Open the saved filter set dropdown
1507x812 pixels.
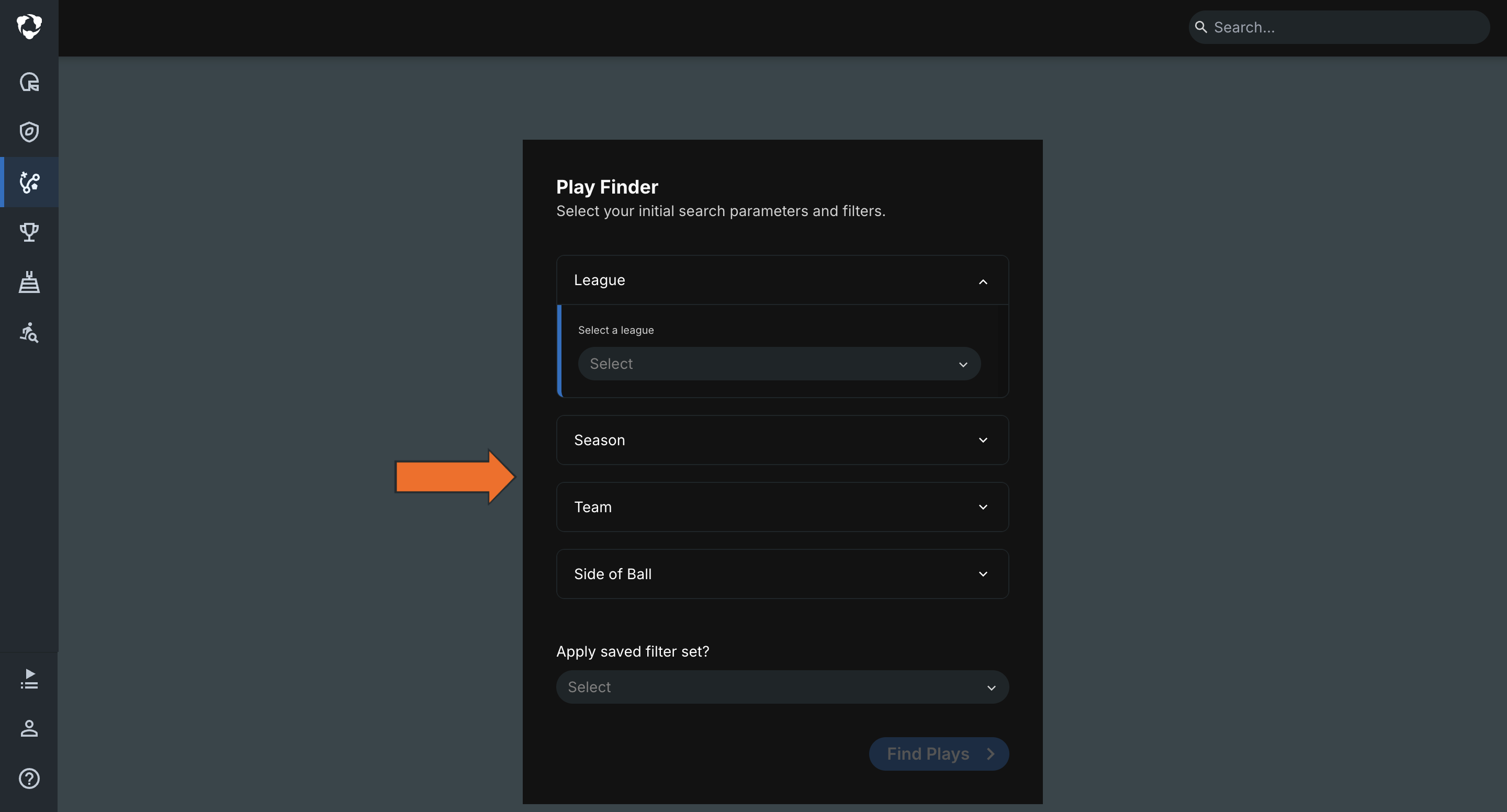tap(782, 687)
